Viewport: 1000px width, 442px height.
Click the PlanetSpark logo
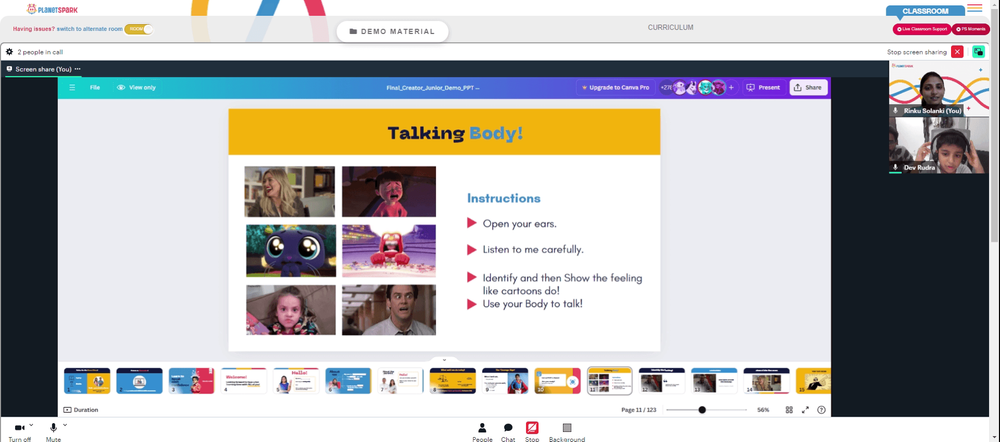click(52, 9)
